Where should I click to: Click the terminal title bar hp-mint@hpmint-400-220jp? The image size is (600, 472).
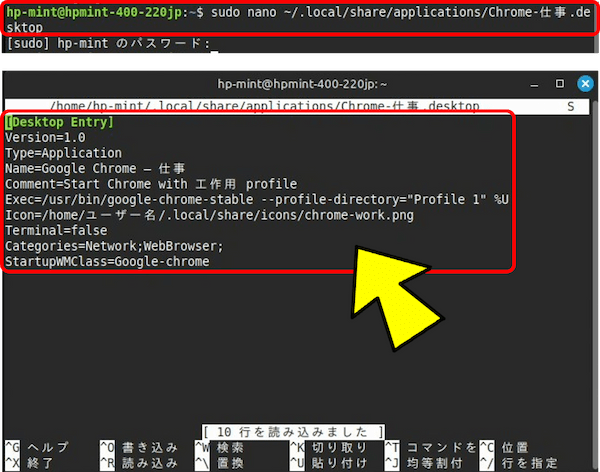[301, 85]
